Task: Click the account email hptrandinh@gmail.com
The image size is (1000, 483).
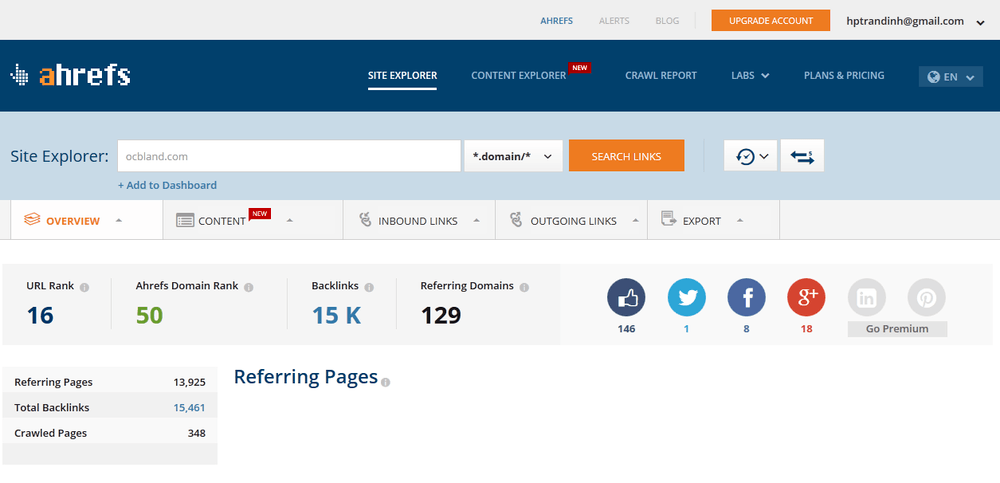Action: point(905,21)
